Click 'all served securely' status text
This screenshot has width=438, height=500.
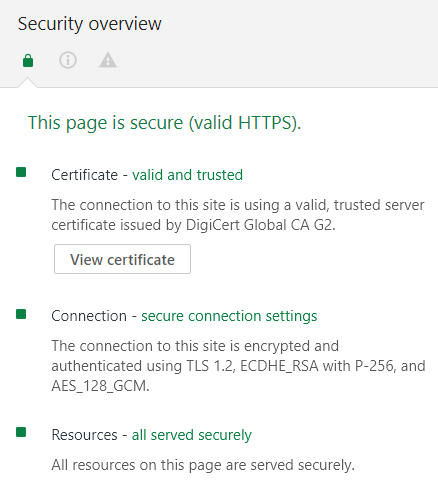tap(192, 435)
